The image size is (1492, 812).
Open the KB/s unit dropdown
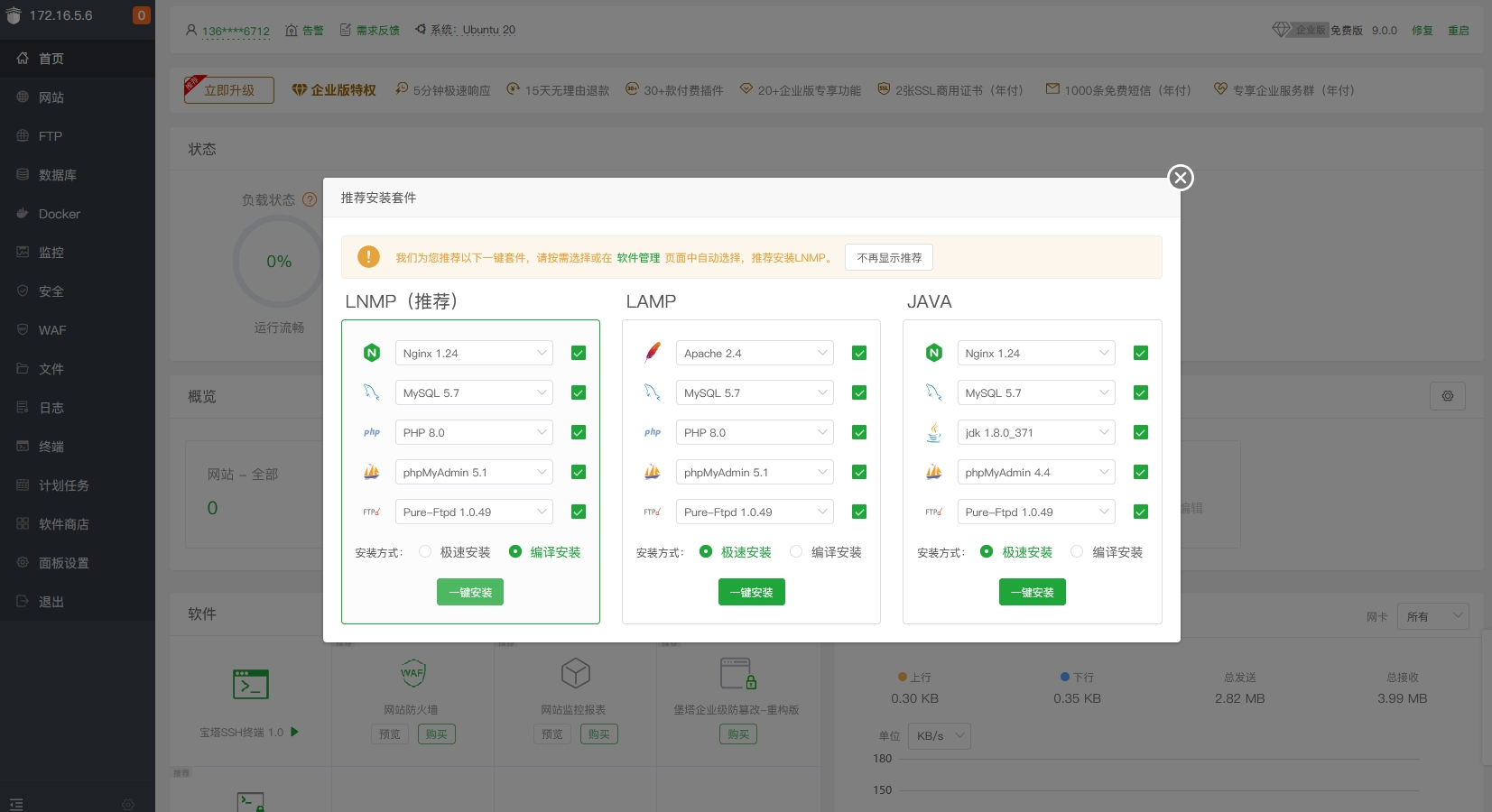click(x=940, y=735)
